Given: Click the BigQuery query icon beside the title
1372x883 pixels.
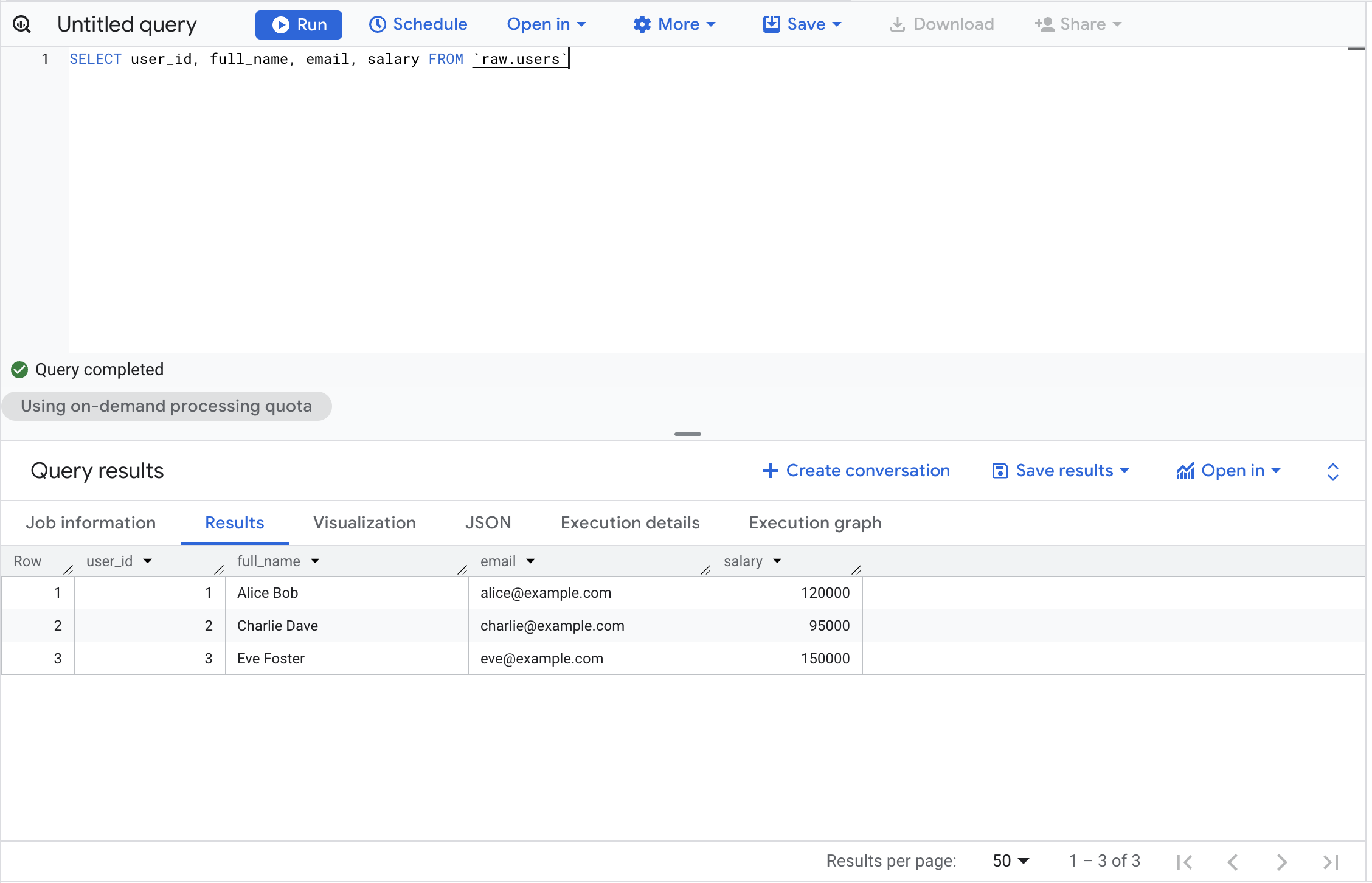Looking at the screenshot, I should (x=23, y=24).
